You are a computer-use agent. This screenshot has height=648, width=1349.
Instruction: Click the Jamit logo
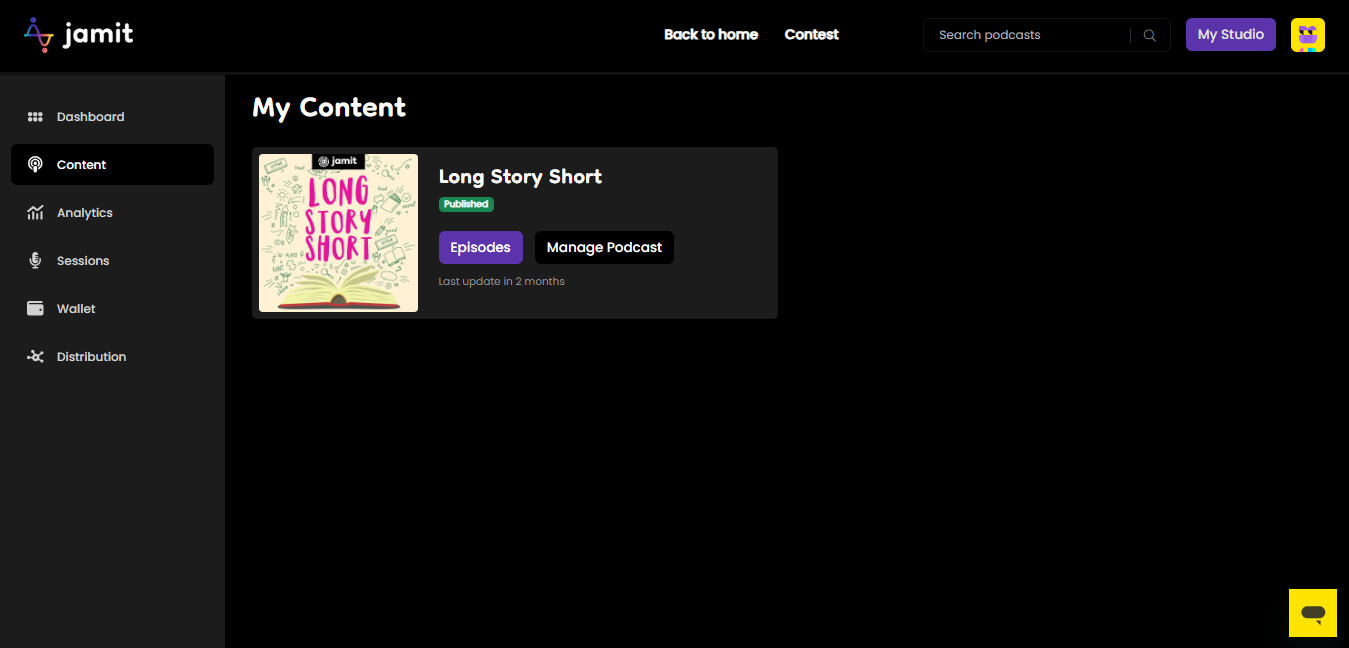[78, 35]
